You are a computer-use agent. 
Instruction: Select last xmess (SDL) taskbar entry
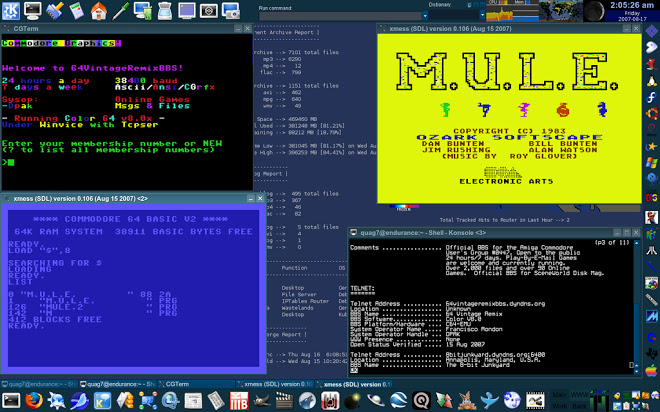click(353, 384)
